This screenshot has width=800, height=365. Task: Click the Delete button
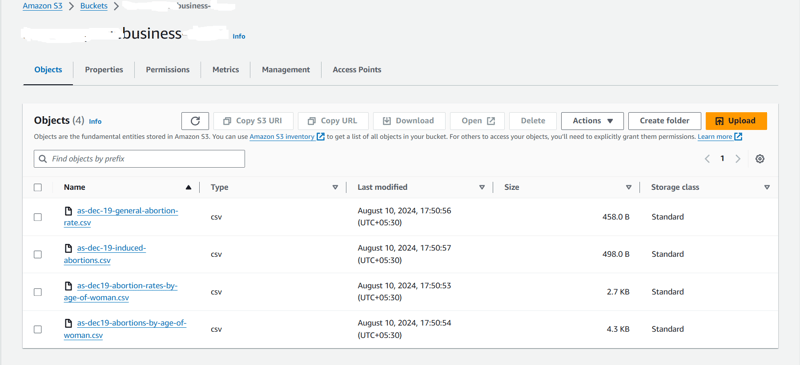pyautogui.click(x=533, y=121)
